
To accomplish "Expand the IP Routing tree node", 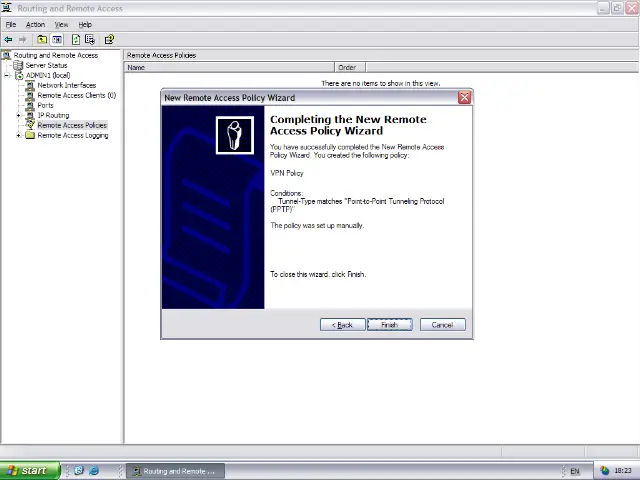I will (18, 116).
